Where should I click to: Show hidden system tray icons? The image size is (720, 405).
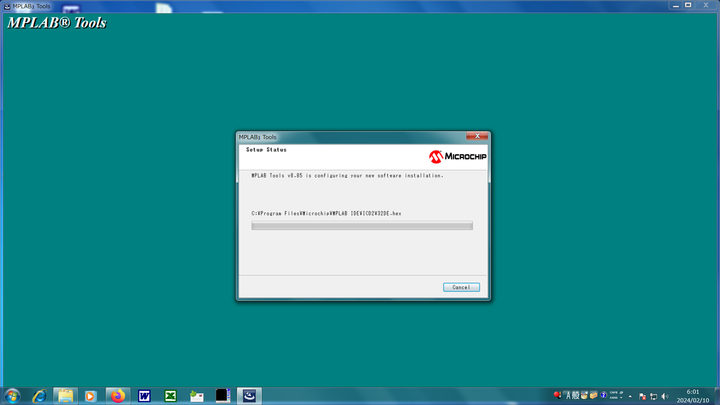tap(629, 396)
